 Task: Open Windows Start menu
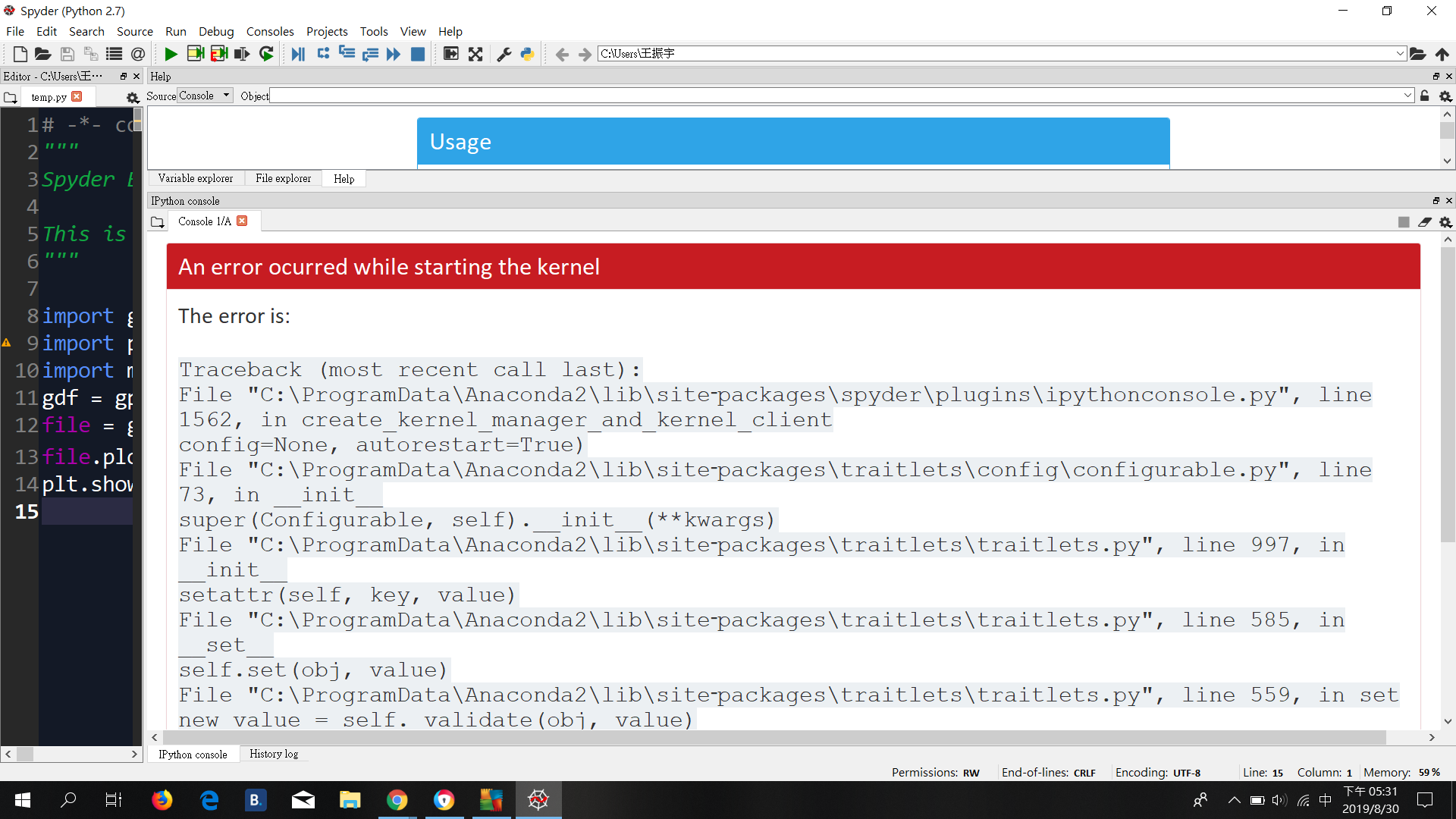click(23, 800)
